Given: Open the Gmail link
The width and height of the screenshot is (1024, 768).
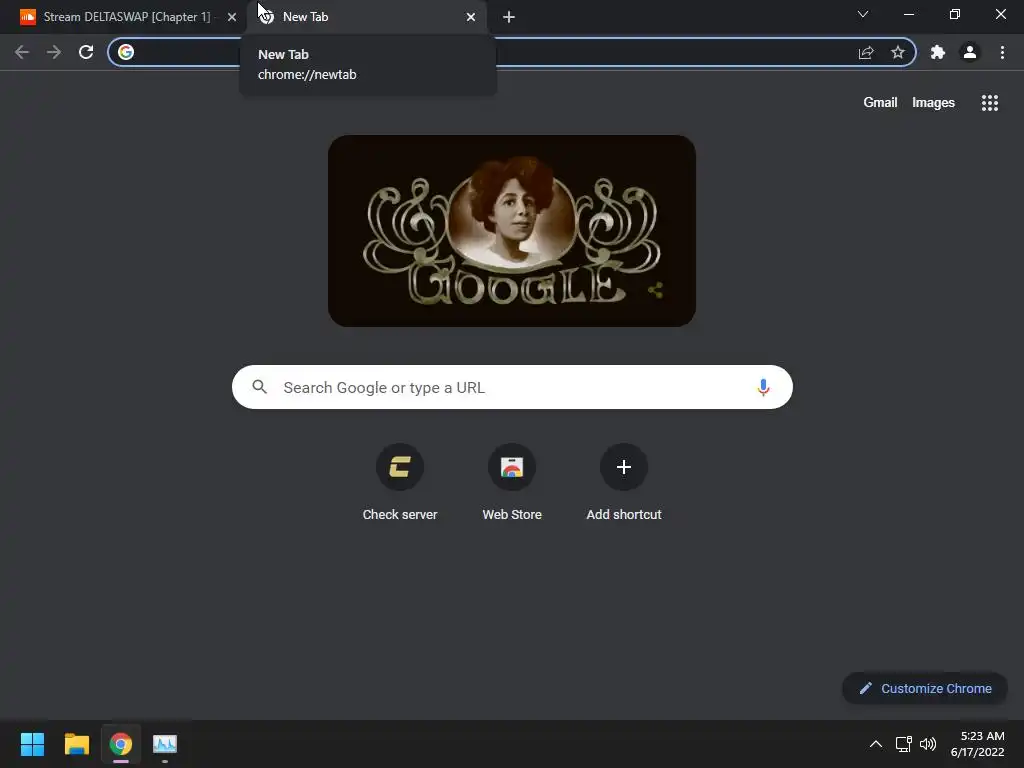Looking at the screenshot, I should coord(880,103).
